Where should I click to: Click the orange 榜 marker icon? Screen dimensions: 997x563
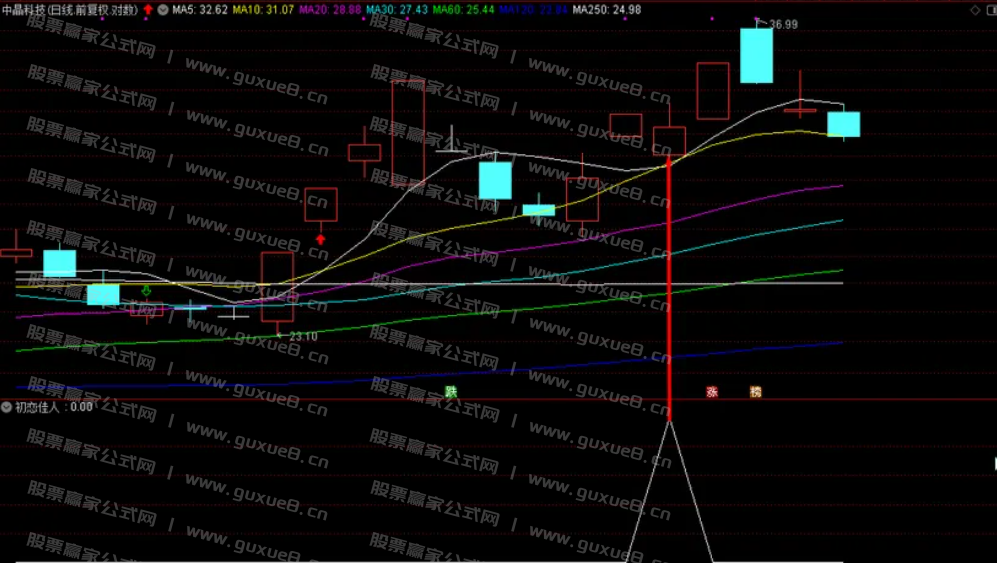tap(756, 392)
